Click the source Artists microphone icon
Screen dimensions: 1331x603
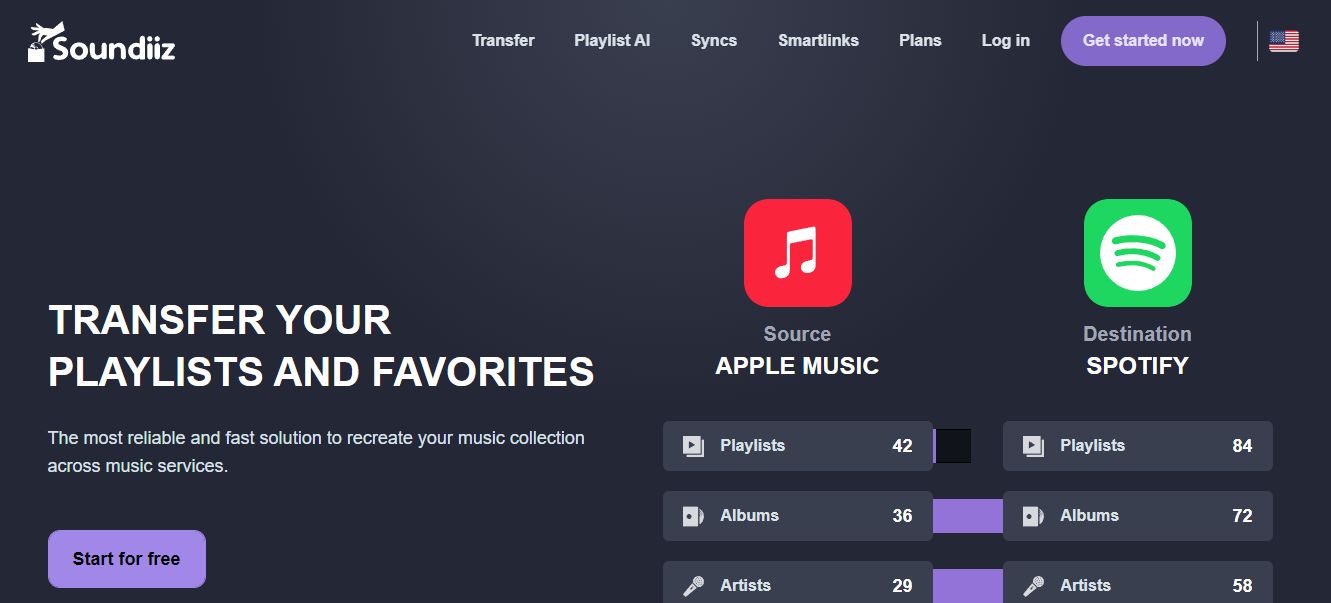coord(693,586)
